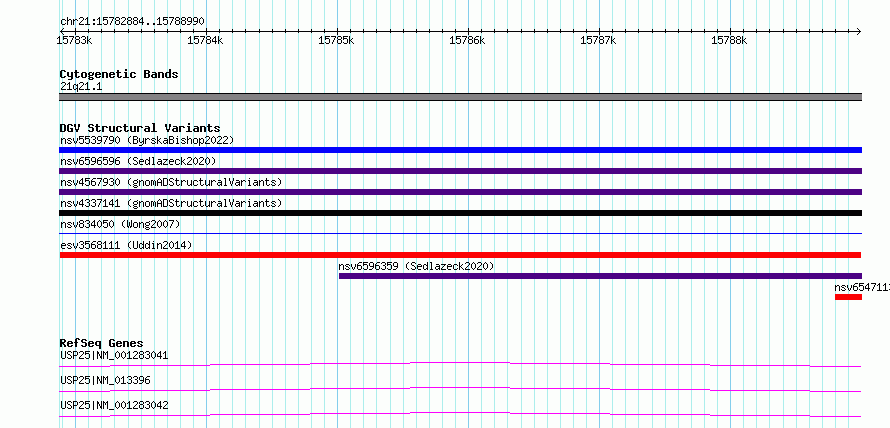Click the DGV Structural Variants track title

[140, 128]
